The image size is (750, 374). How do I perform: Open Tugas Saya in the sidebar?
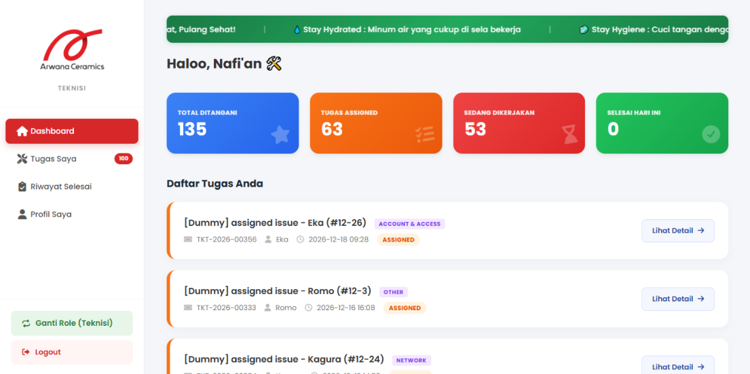point(72,159)
